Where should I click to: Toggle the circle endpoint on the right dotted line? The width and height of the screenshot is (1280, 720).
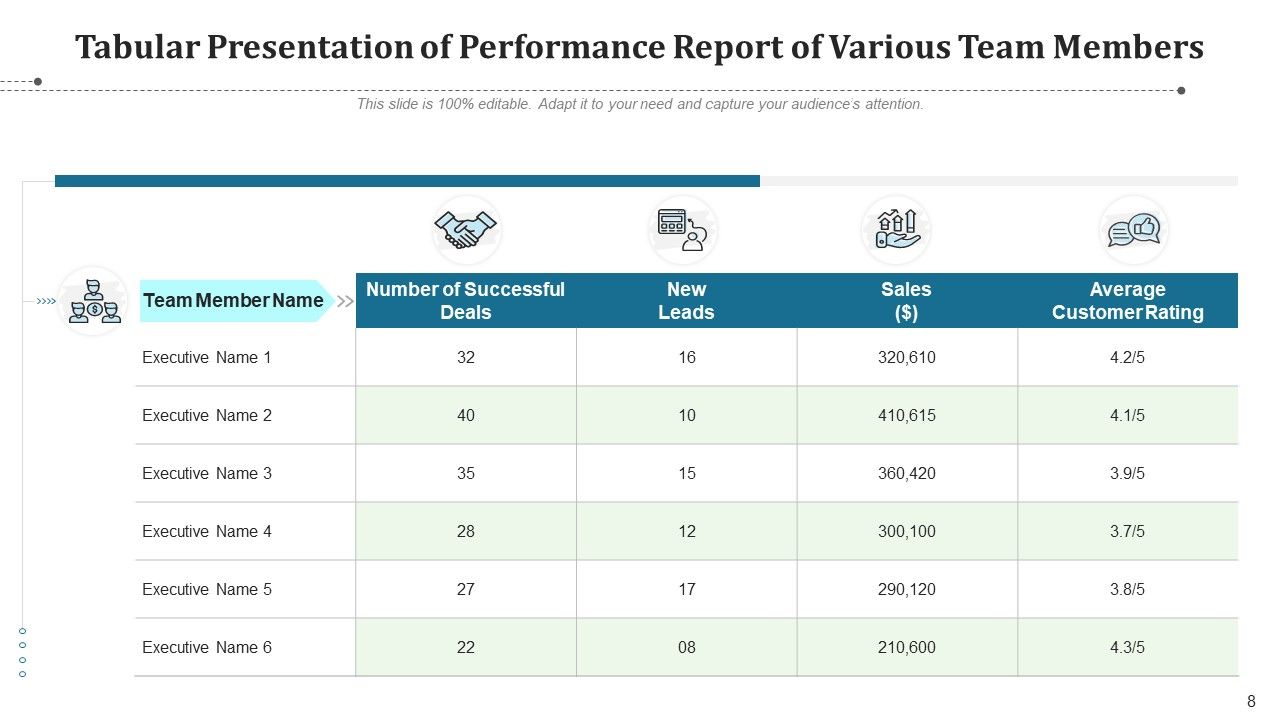[1180, 88]
